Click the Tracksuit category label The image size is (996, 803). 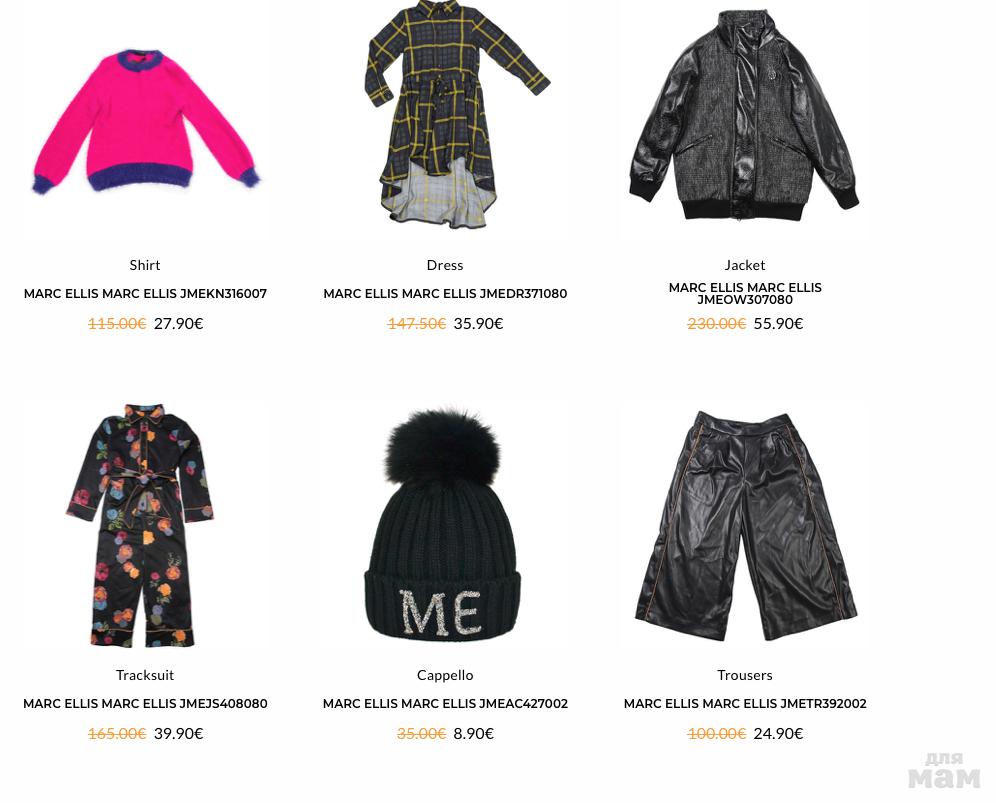pyautogui.click(x=145, y=675)
